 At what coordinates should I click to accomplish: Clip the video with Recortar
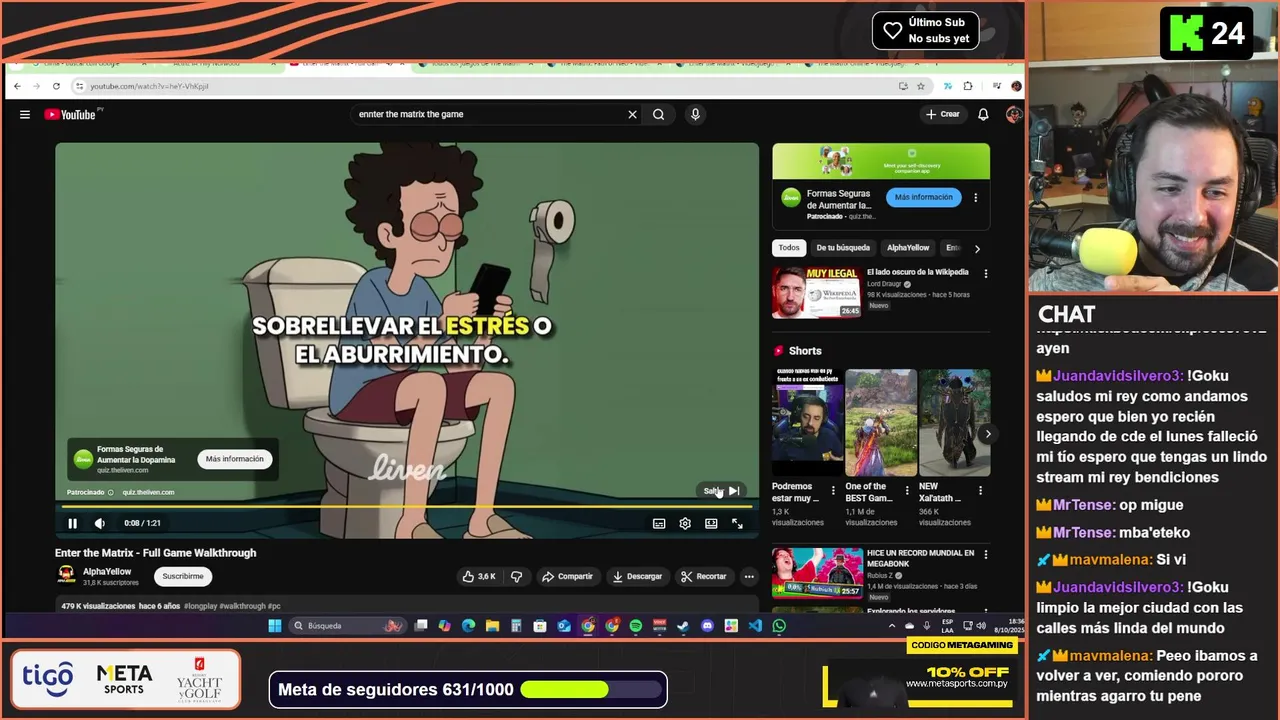[x=704, y=576]
